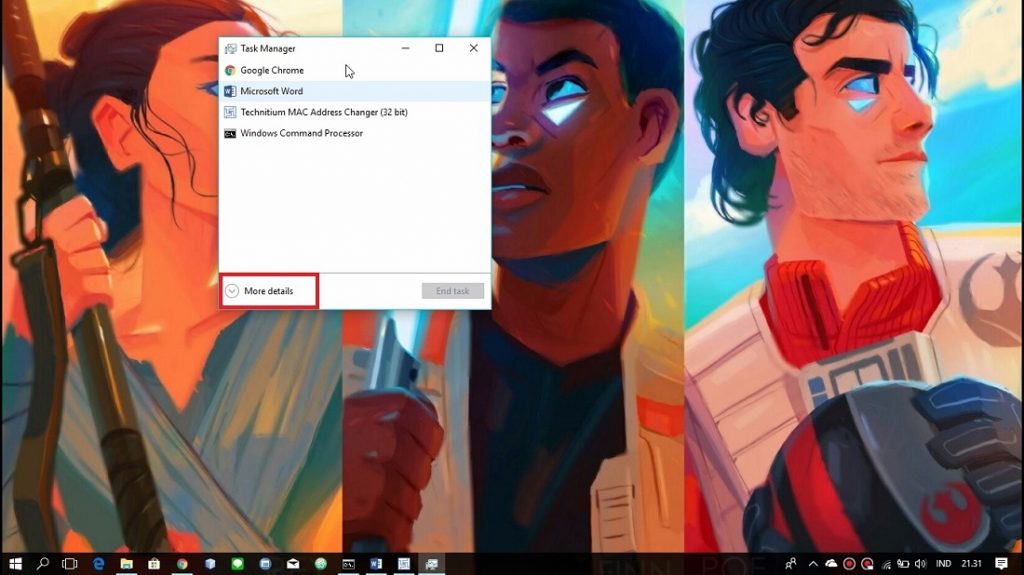Viewport: 1024px width, 575px height.
Task: Show hidden system tray icons
Action: (813, 564)
